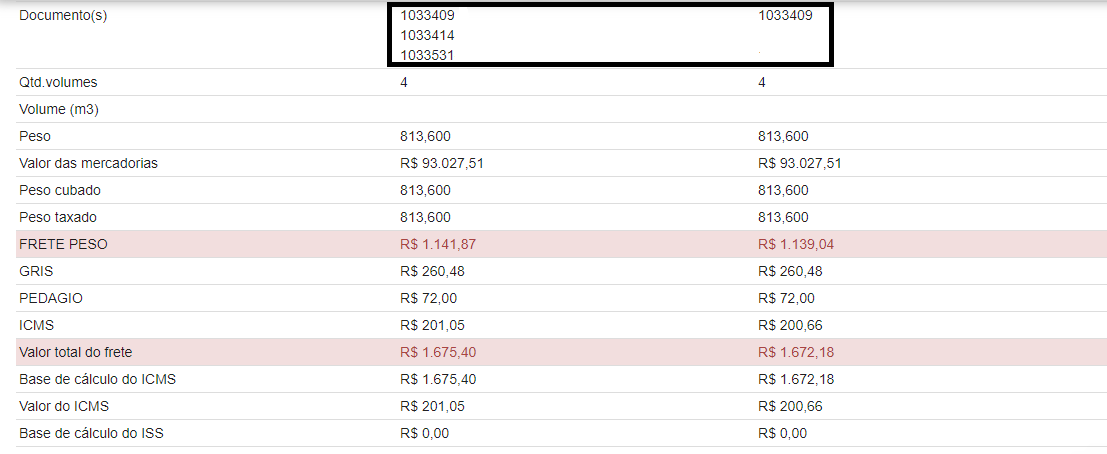
Task: Click the R$ 1.675,40 value in Valor total do frete row
Action: [441, 352]
